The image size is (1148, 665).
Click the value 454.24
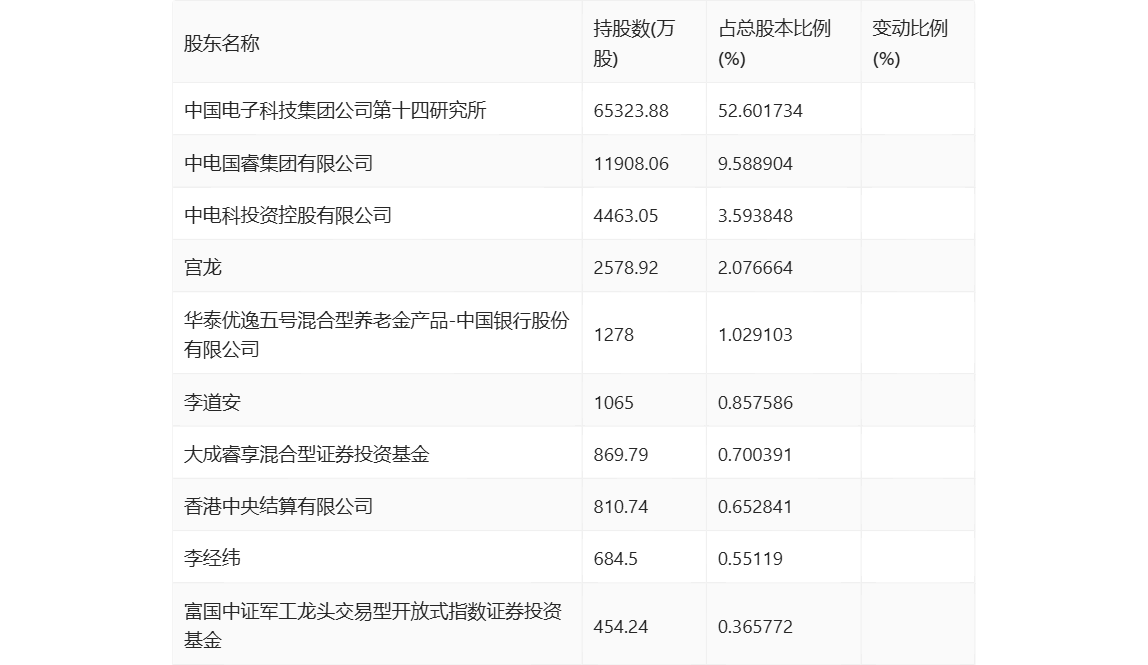(x=621, y=626)
